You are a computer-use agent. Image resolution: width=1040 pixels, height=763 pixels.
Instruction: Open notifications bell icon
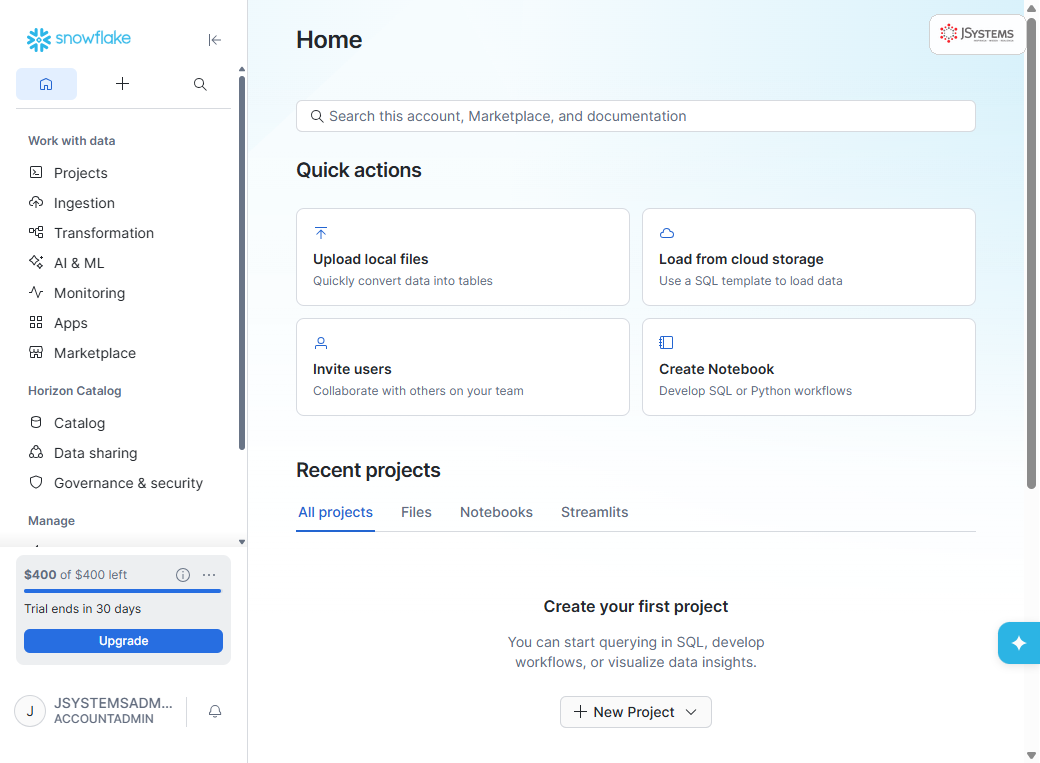click(215, 711)
